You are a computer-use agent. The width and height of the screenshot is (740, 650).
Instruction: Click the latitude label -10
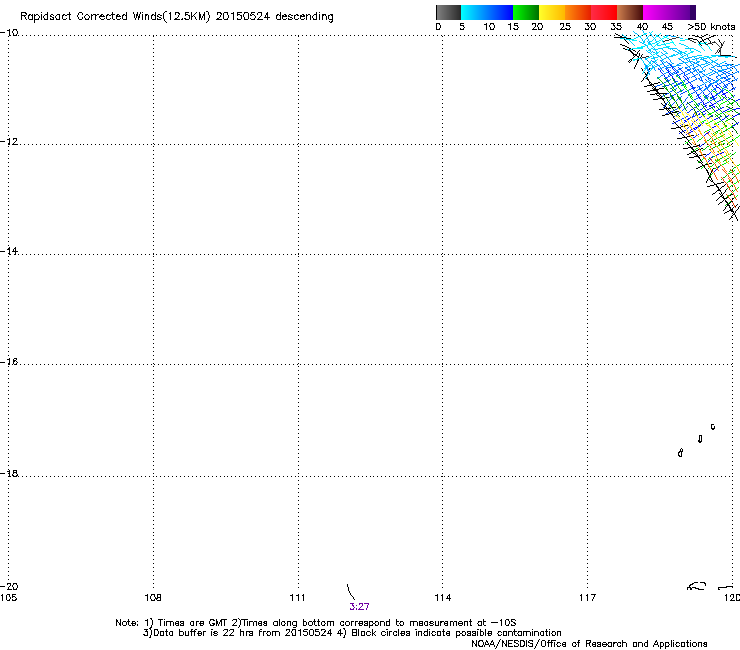pyautogui.click(x=9, y=33)
